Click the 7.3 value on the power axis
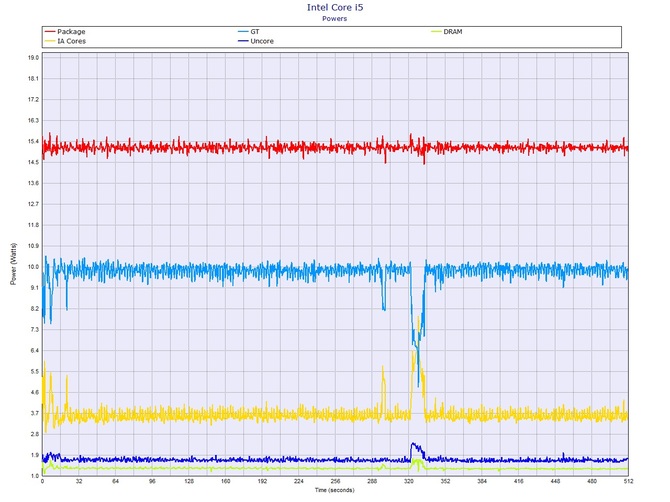This screenshot has height=502, width=670. click(34, 329)
